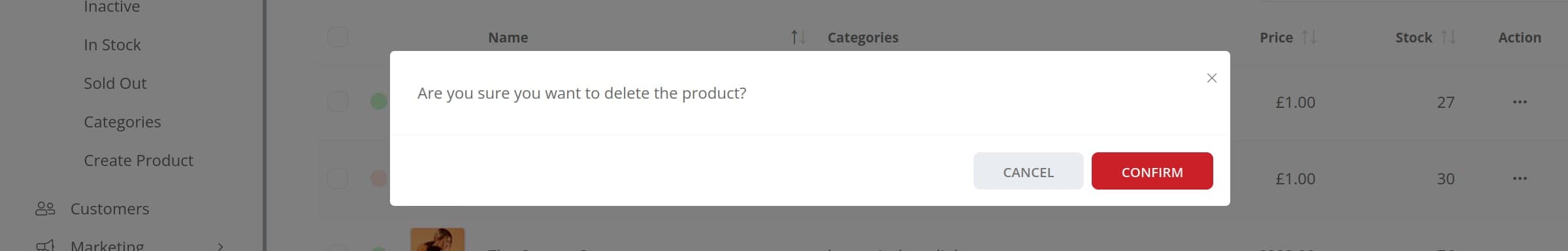The image size is (1568, 251).
Task: Click the CANCEL button in the dialog
Action: [x=1028, y=171]
